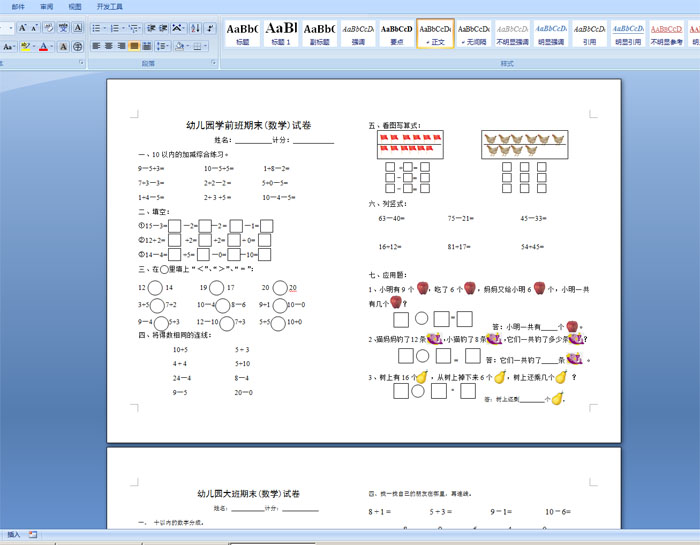Apply the 正文 style
Viewport: 700px width, 545px height.
pos(435,33)
